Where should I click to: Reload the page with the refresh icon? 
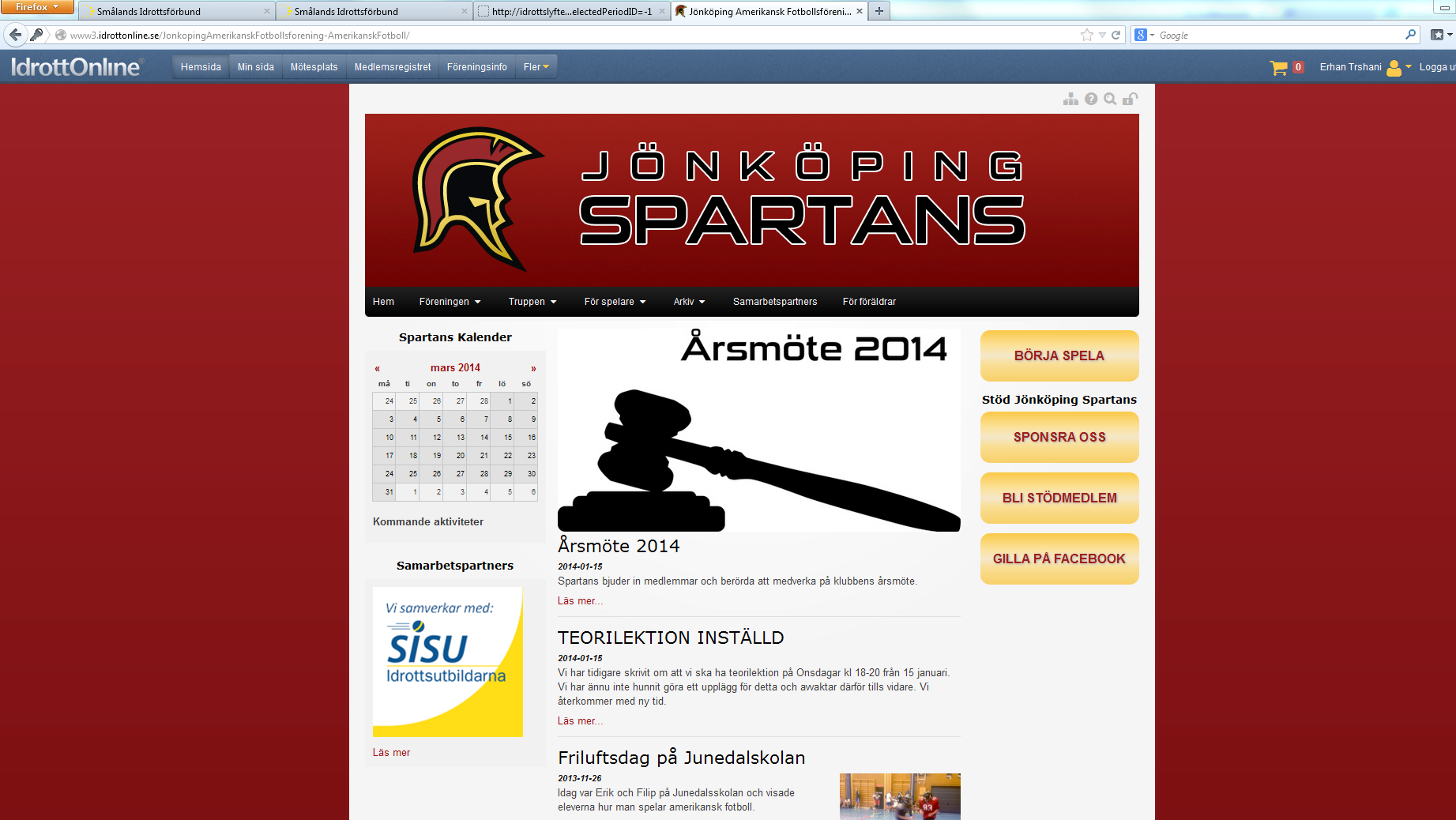coord(1116,35)
